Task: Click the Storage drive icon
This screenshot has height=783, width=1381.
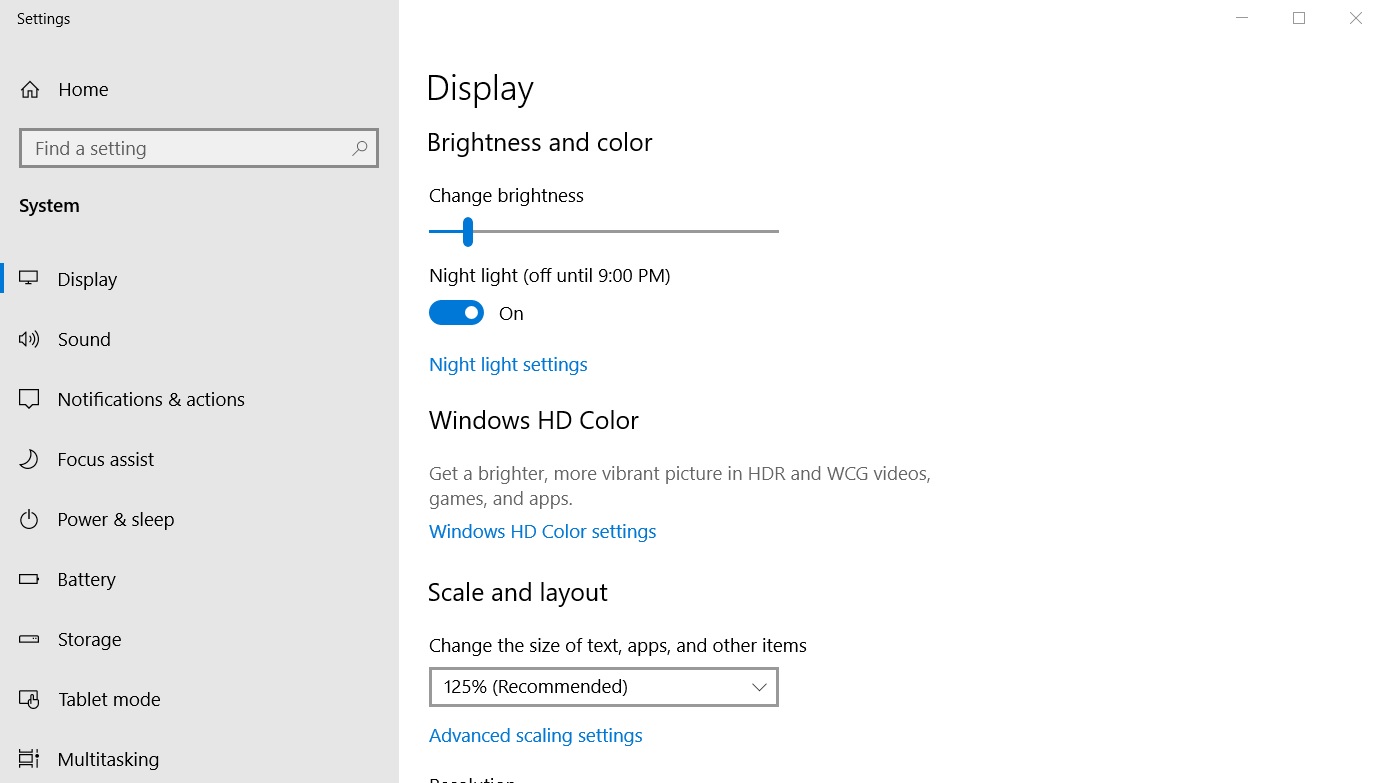Action: [x=29, y=639]
